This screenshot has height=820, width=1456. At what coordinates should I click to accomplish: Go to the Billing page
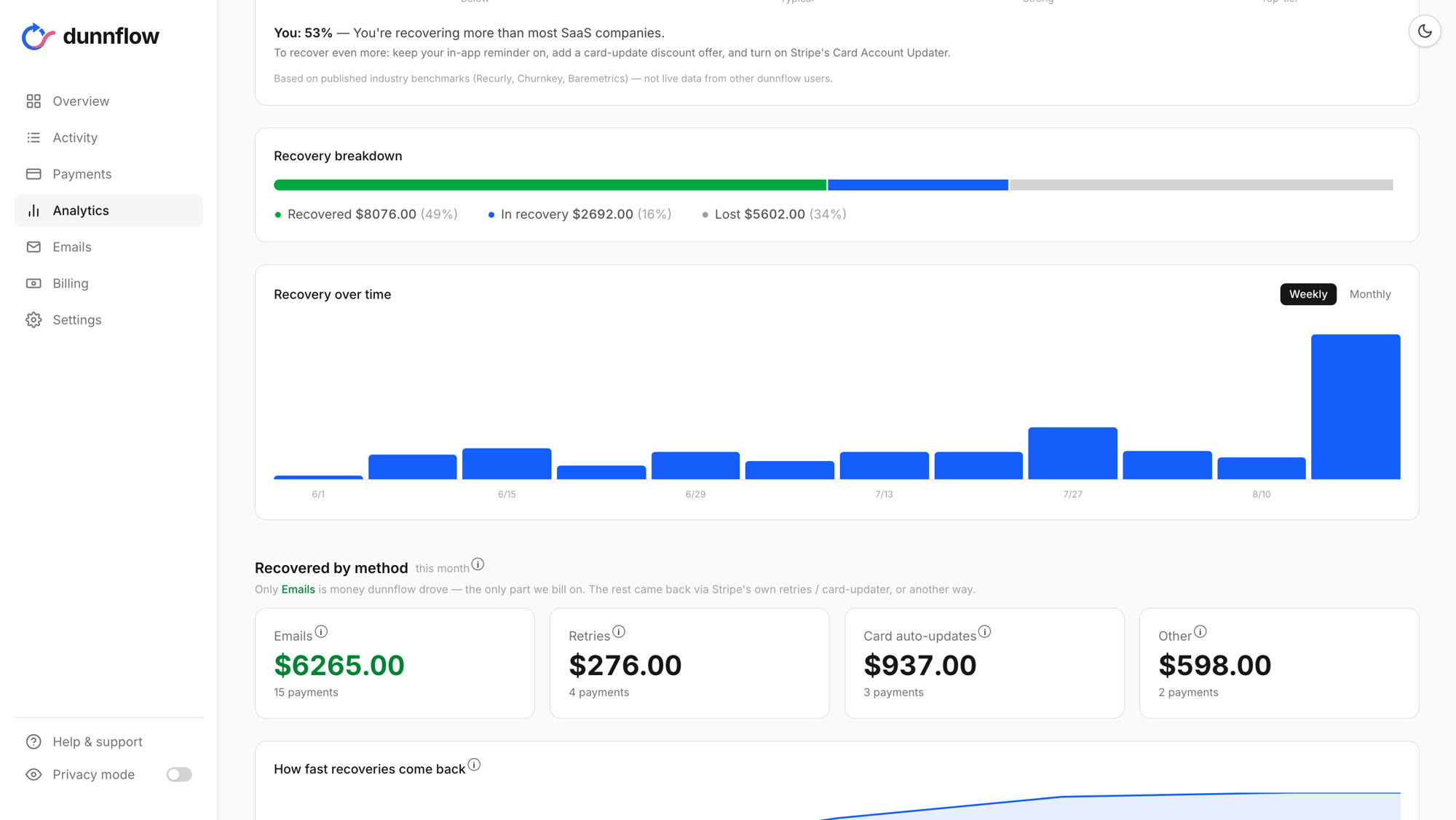tap(108, 283)
